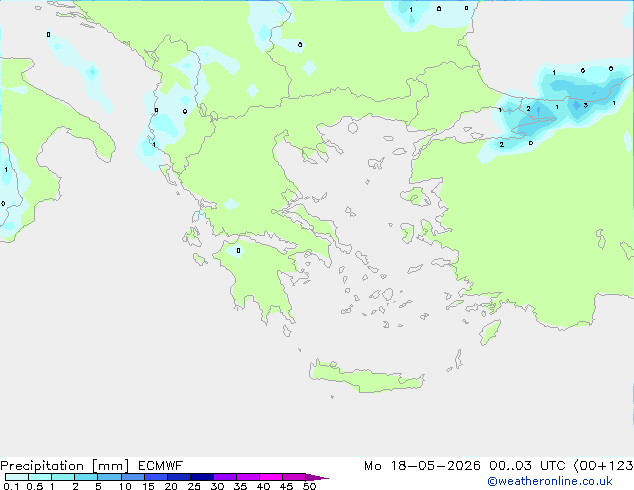The width and height of the screenshot is (634, 490).
Task: Click the Mo 18-05-2026 date label
Action: coord(422,466)
